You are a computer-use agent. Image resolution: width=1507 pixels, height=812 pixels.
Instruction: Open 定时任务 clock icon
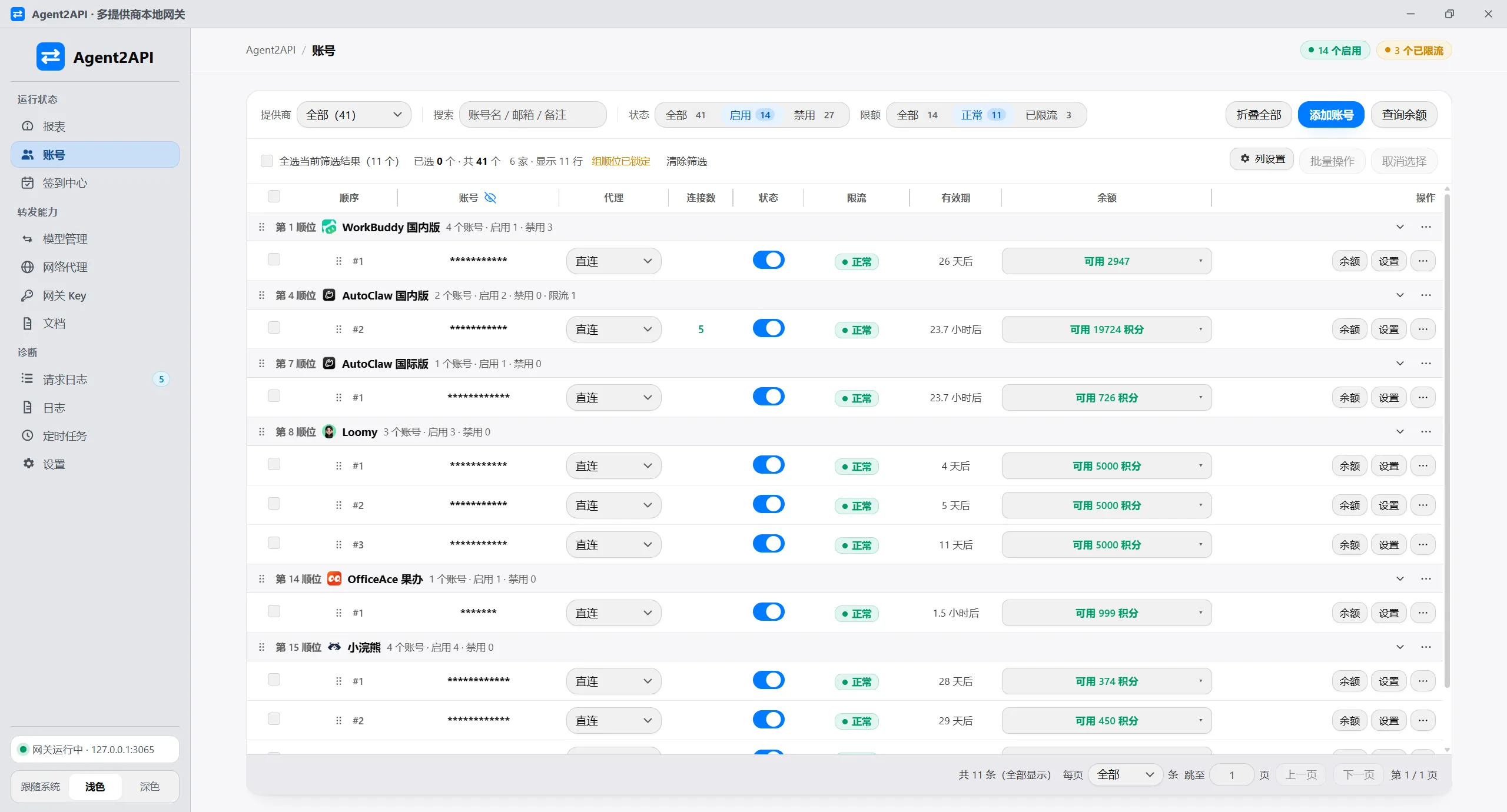click(28, 435)
